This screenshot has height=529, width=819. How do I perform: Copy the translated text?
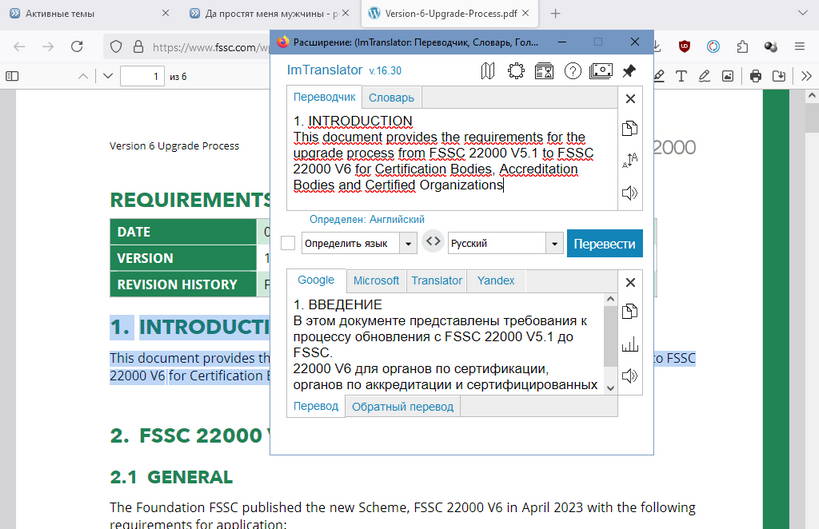click(630, 312)
